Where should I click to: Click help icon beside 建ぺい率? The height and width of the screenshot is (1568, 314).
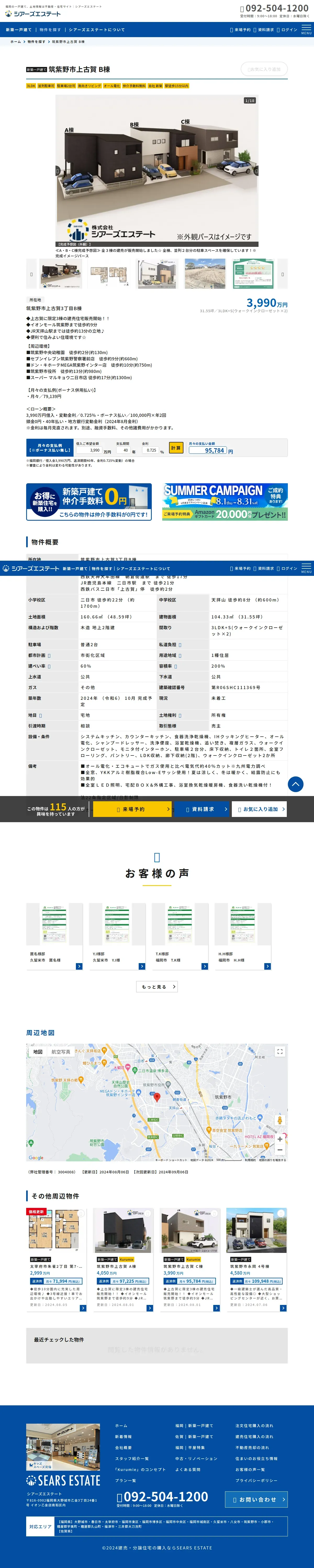point(49,667)
